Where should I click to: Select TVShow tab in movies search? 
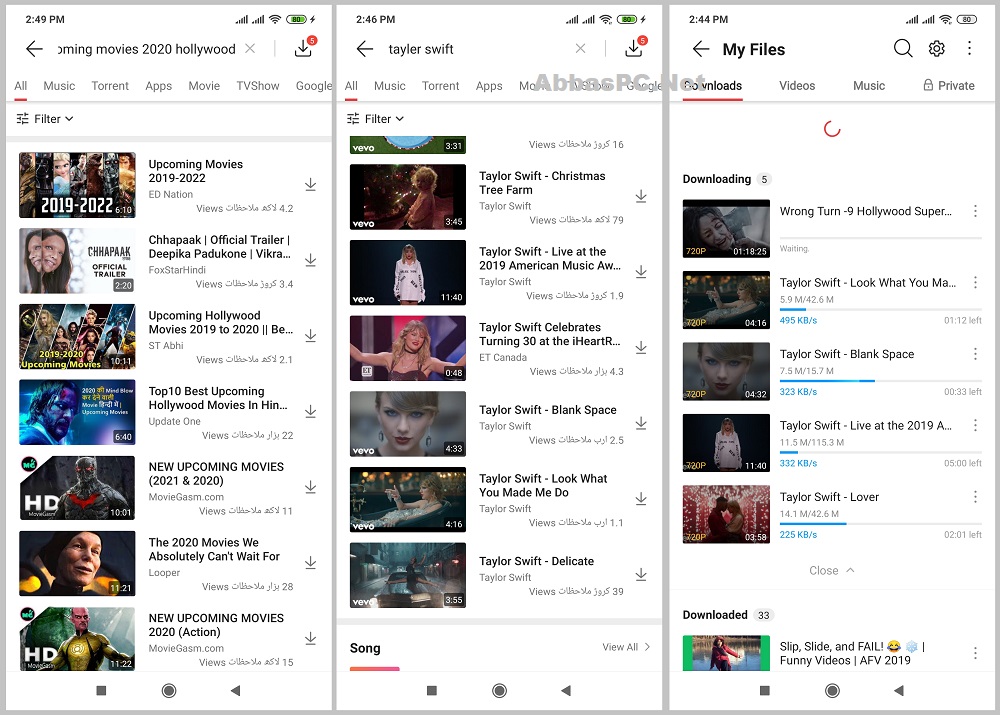pos(258,85)
